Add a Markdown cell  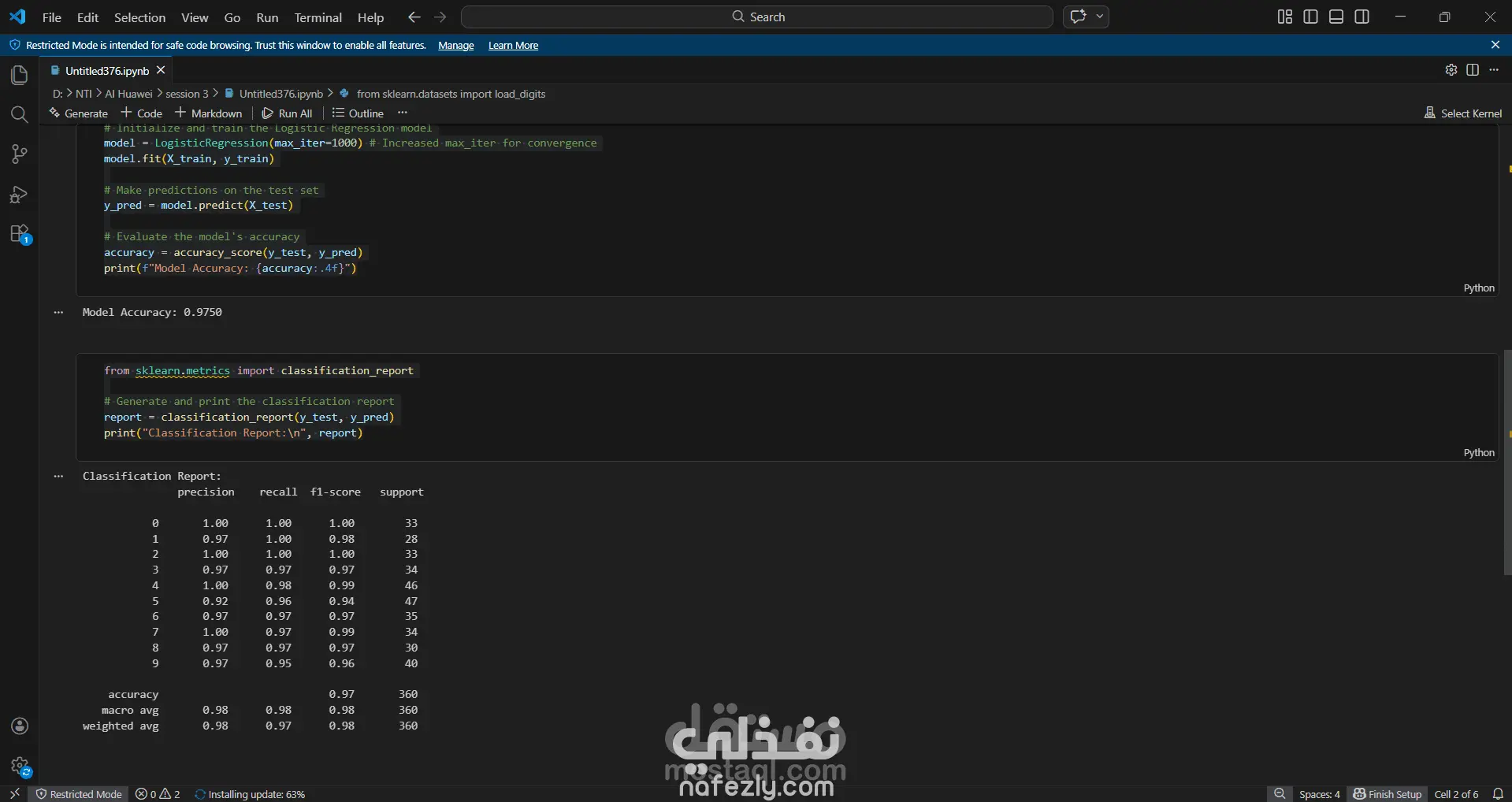[209, 113]
